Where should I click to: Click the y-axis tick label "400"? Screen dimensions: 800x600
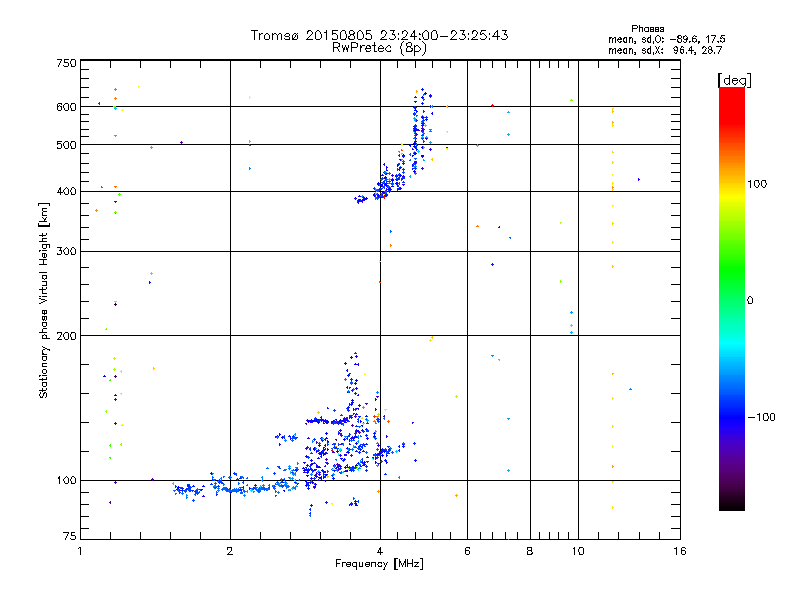pos(66,192)
